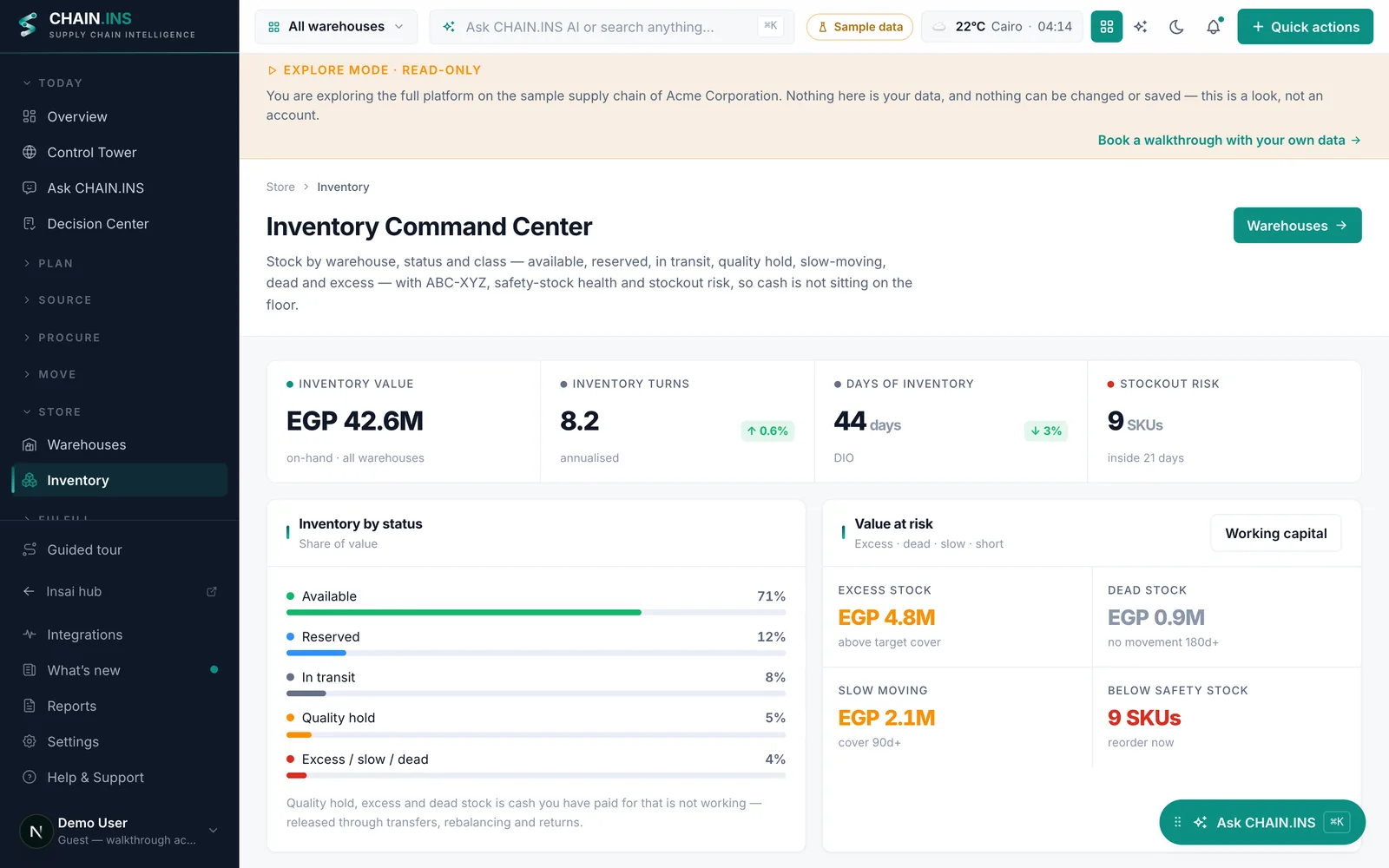Open the Control Tower globe icon
The height and width of the screenshot is (868, 1389).
(30, 152)
